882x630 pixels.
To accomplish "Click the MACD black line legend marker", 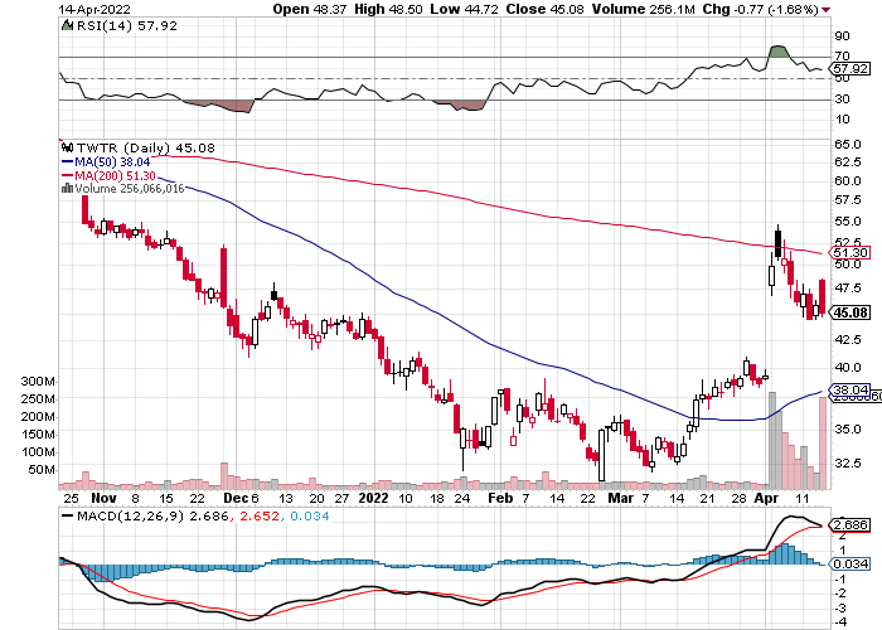I will (67, 516).
